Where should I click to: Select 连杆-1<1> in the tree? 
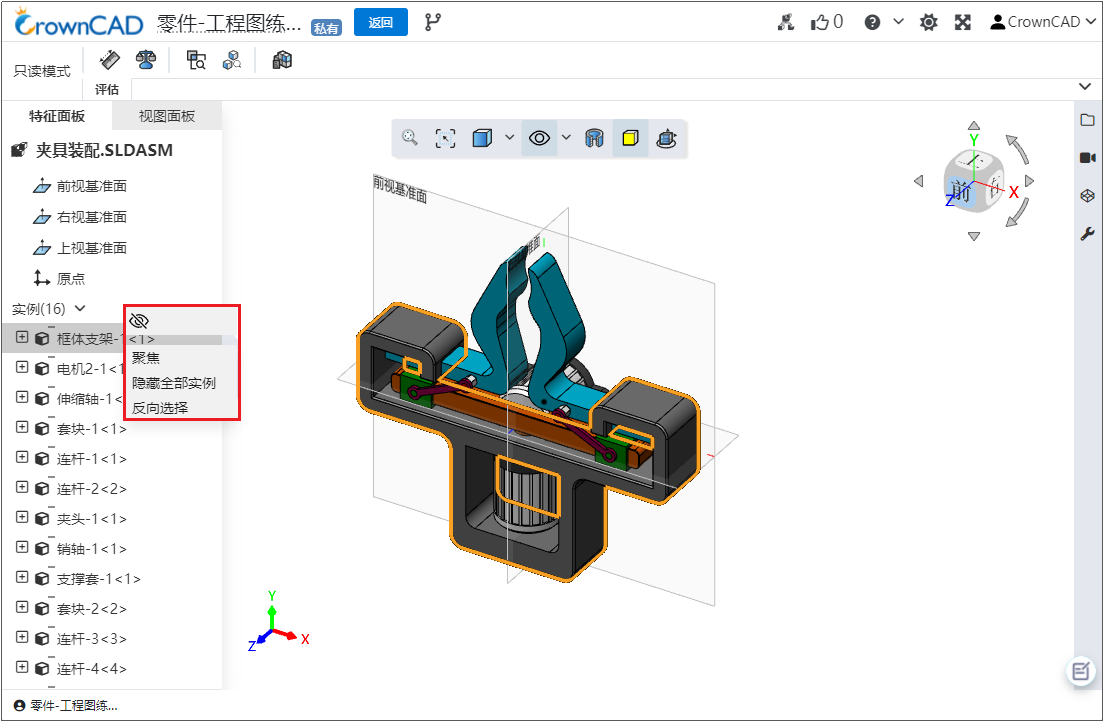(x=92, y=459)
